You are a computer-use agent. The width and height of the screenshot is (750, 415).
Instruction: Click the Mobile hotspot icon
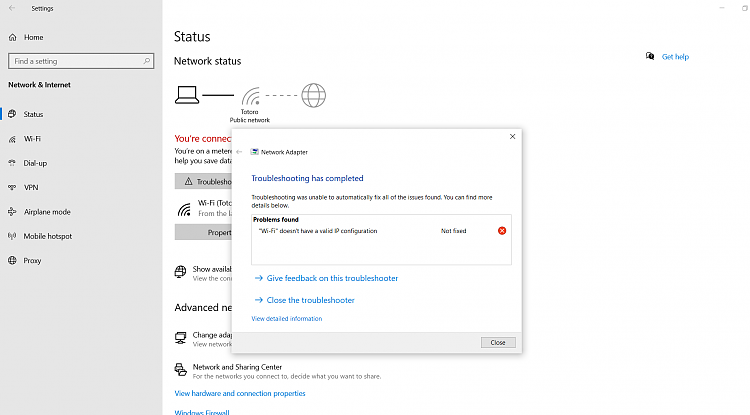[12, 236]
